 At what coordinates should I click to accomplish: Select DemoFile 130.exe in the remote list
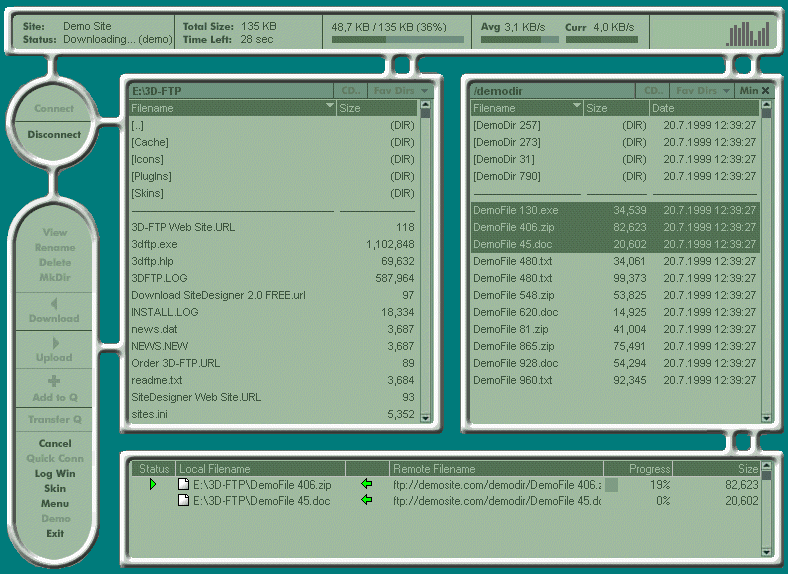(615, 210)
